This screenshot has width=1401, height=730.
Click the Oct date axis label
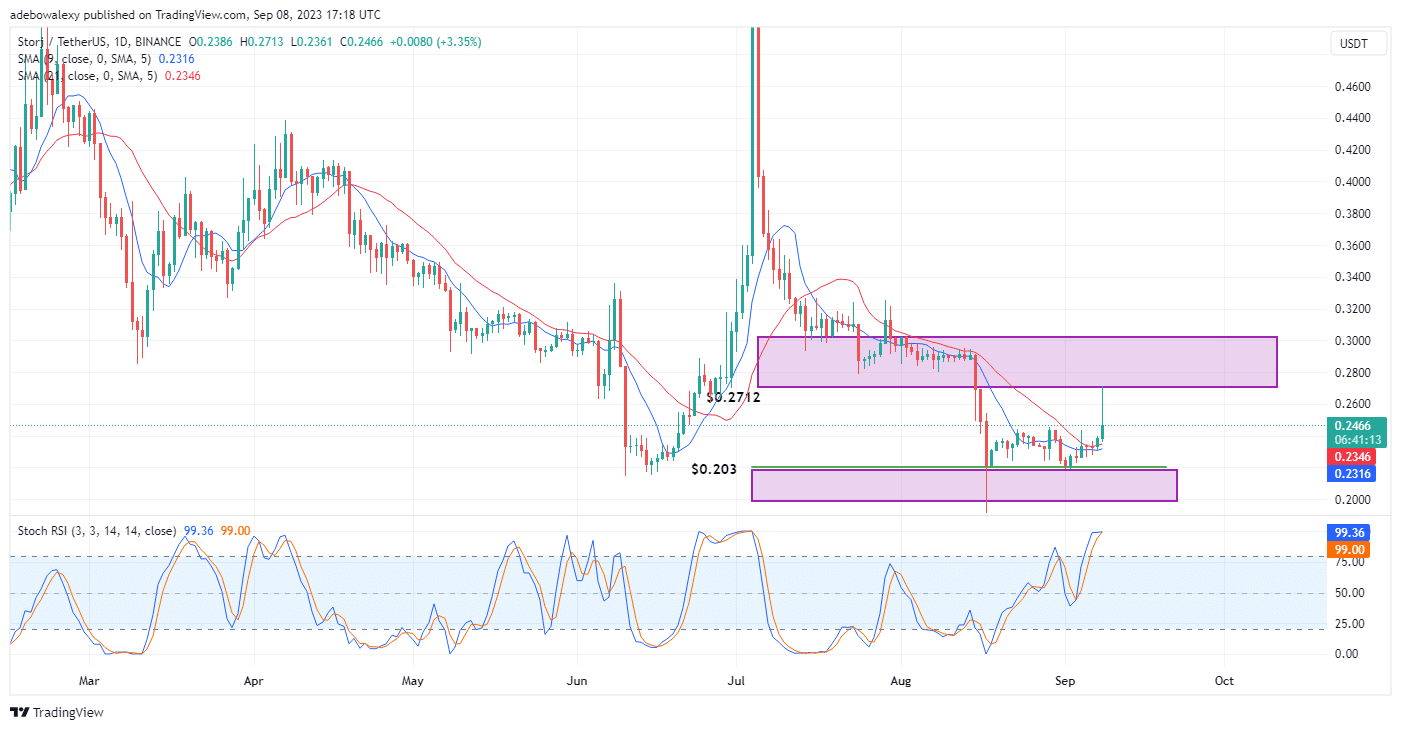(1224, 680)
